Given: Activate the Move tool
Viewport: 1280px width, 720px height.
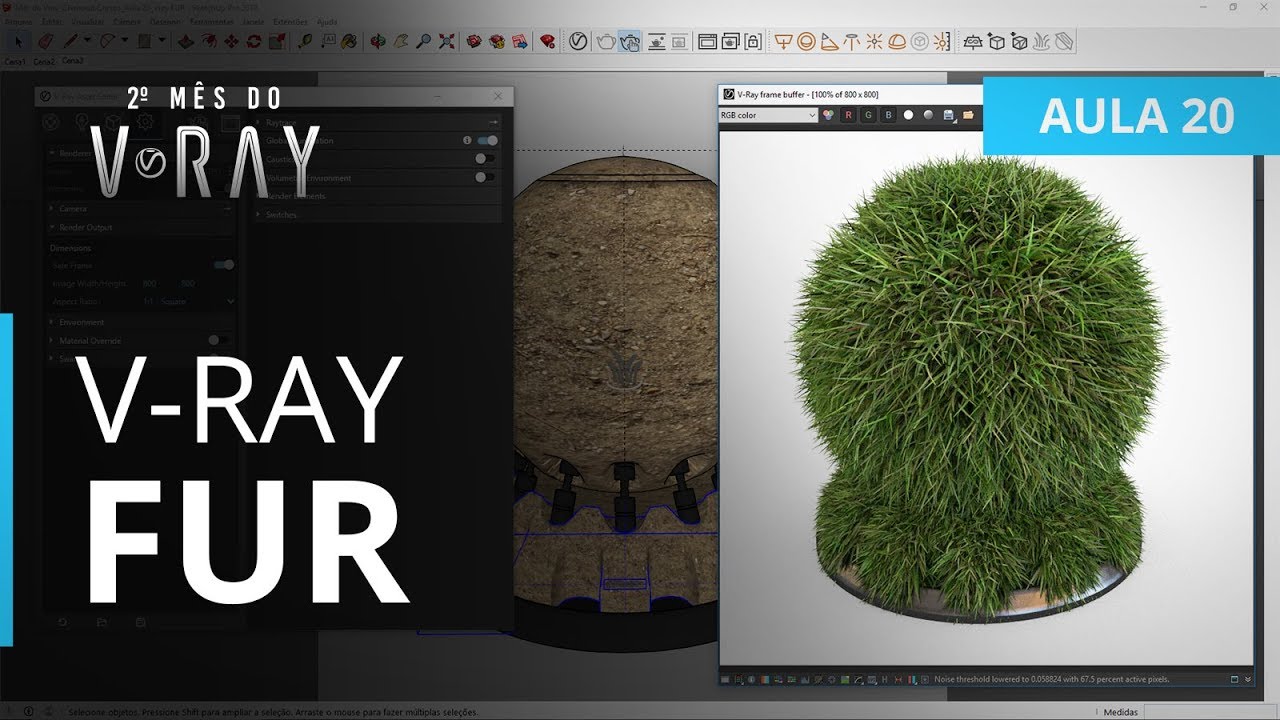Looking at the screenshot, I should click(231, 42).
